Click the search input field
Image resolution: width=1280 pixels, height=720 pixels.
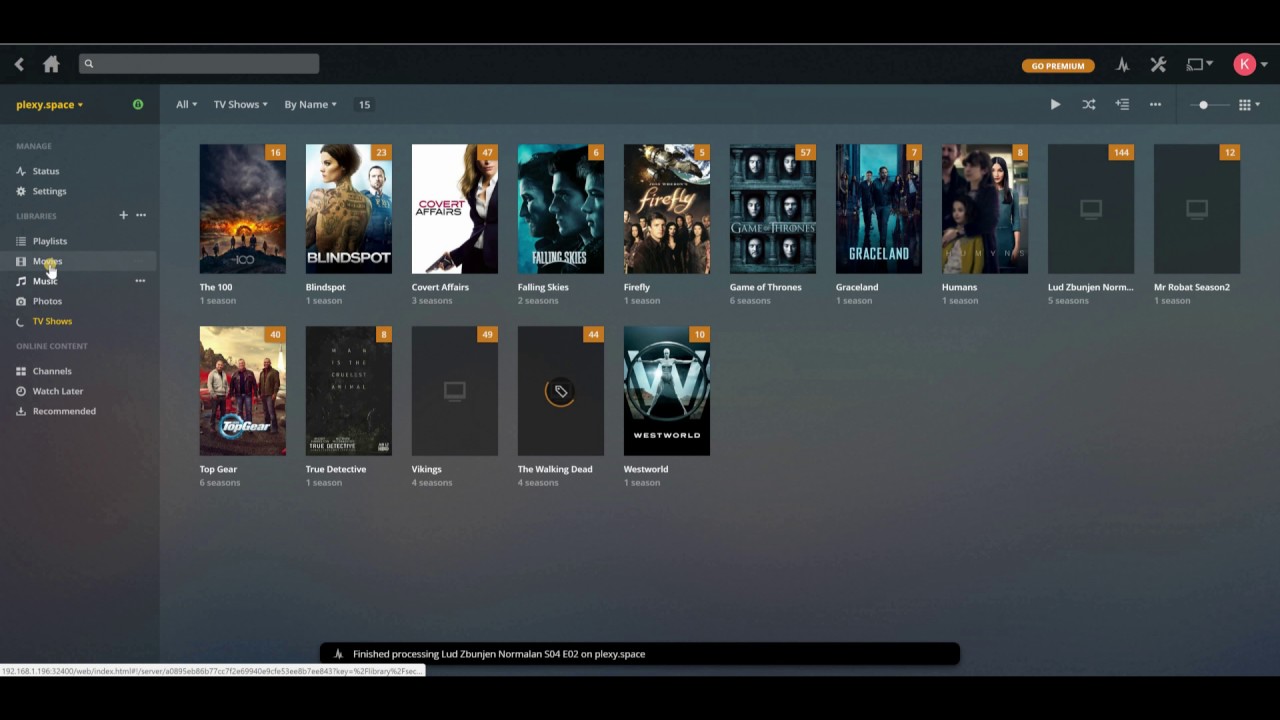coord(199,64)
